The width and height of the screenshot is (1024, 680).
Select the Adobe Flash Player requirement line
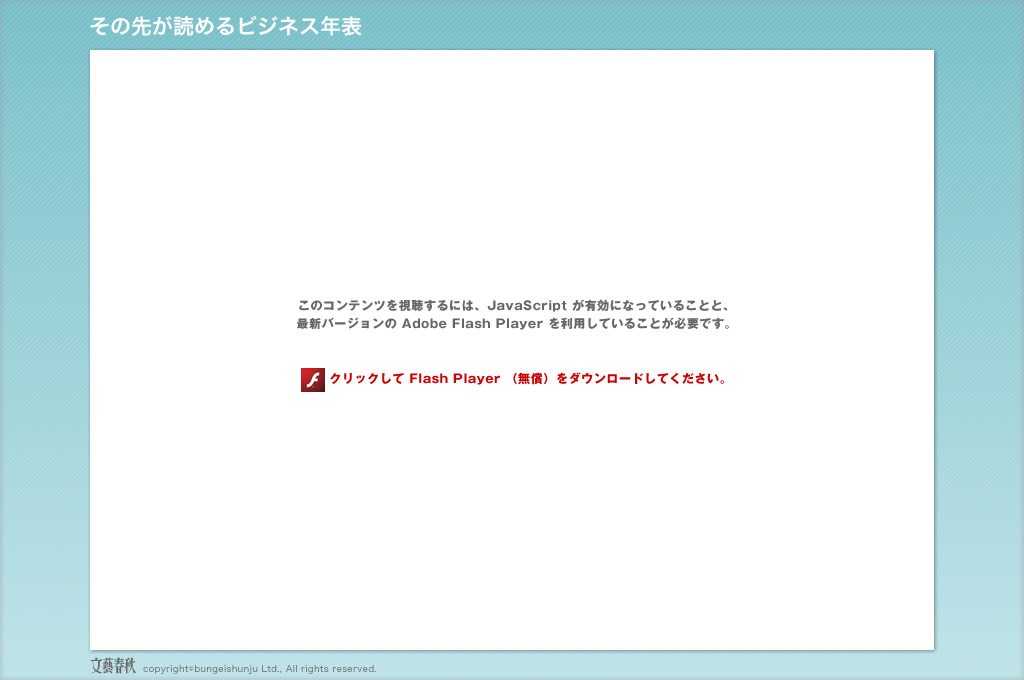(x=514, y=323)
